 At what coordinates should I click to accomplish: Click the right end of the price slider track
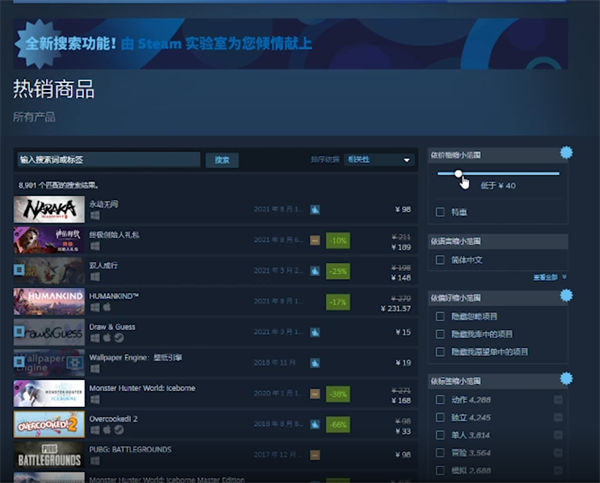(557, 174)
